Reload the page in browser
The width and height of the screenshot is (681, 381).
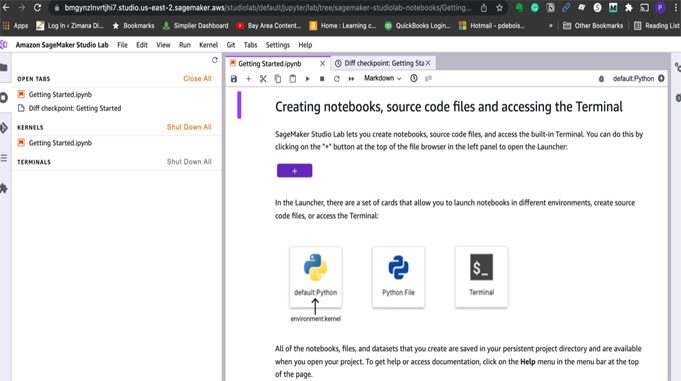pyautogui.click(x=37, y=8)
